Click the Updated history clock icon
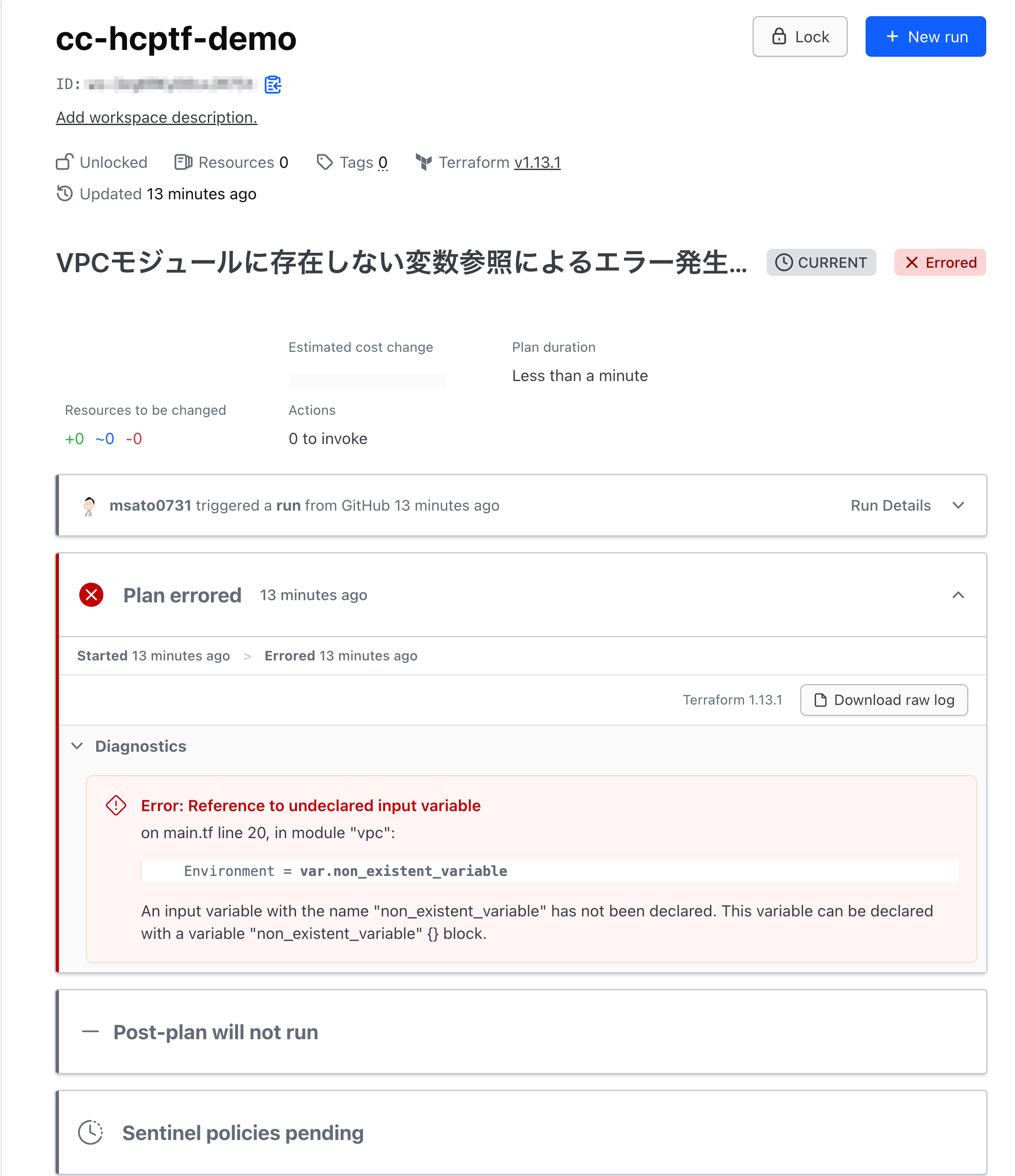The height and width of the screenshot is (1176, 1015). (65, 193)
